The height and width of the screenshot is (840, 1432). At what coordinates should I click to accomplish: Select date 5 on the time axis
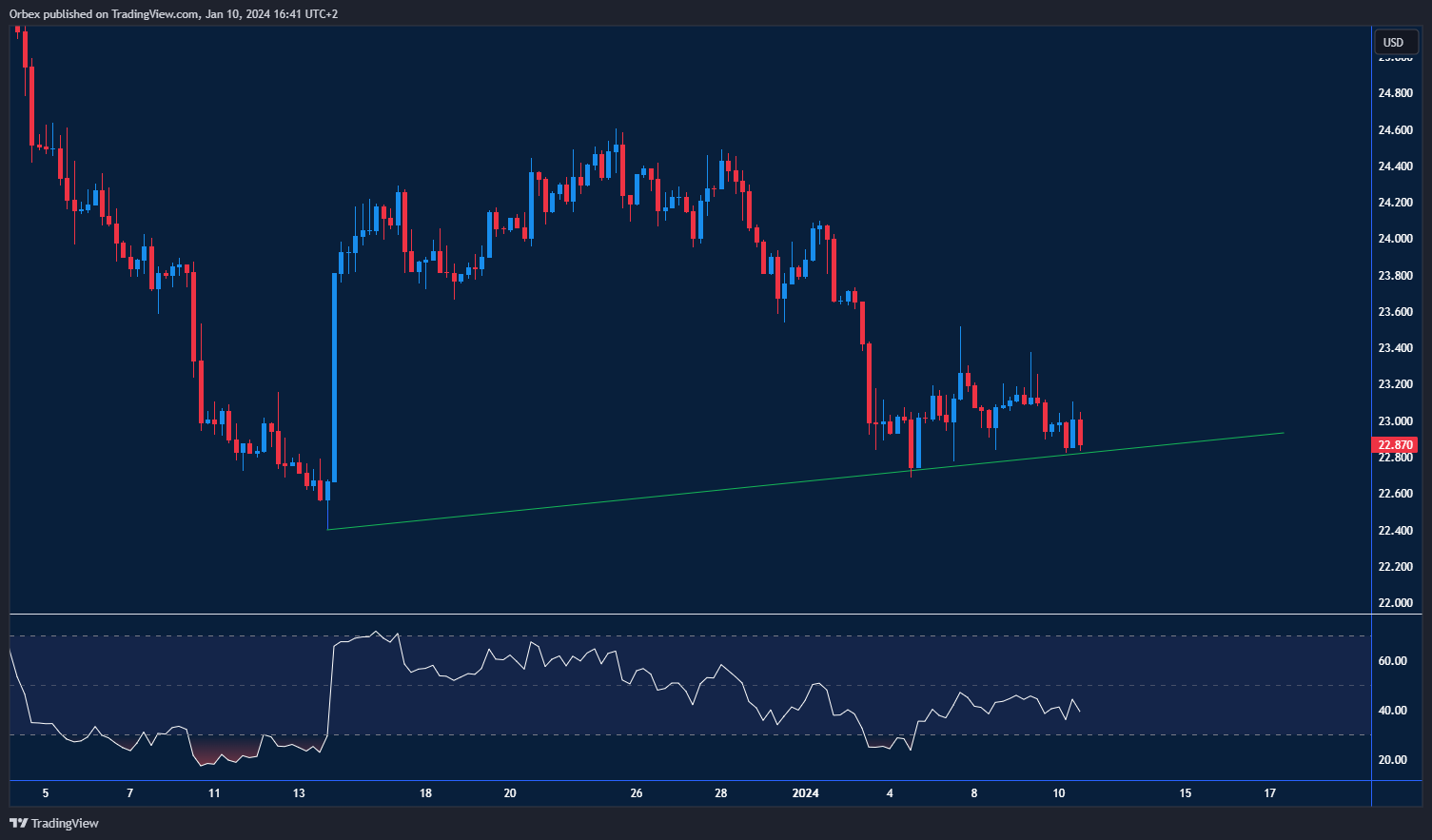pyautogui.click(x=46, y=793)
